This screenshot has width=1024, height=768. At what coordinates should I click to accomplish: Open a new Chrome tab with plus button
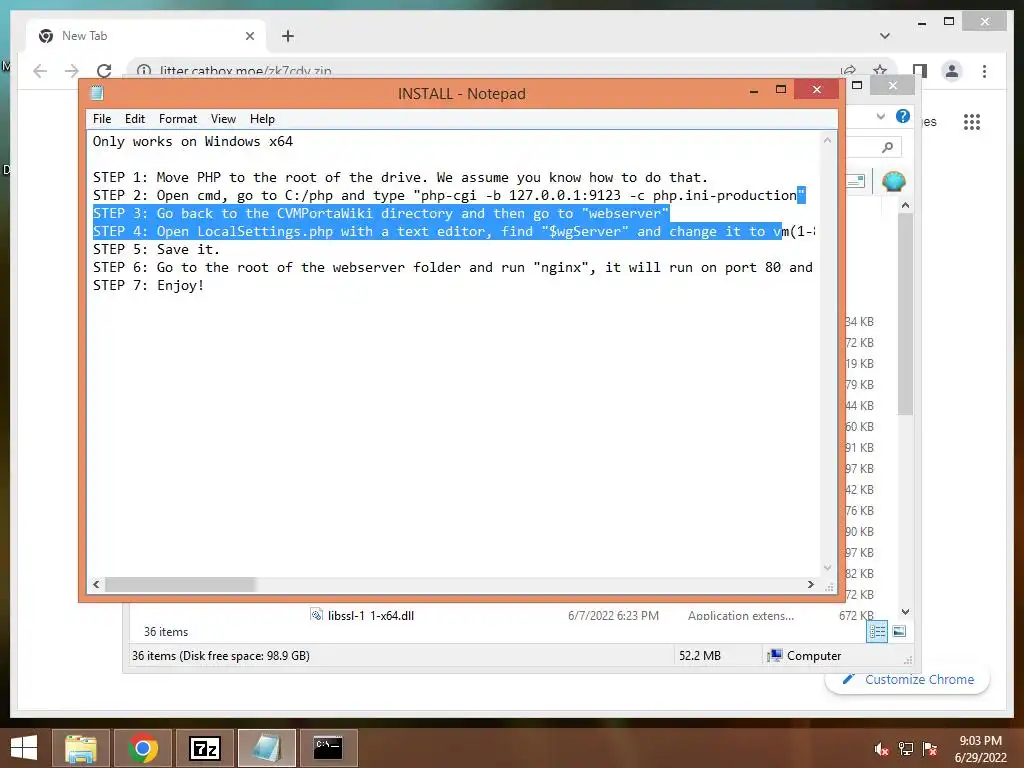click(x=288, y=36)
